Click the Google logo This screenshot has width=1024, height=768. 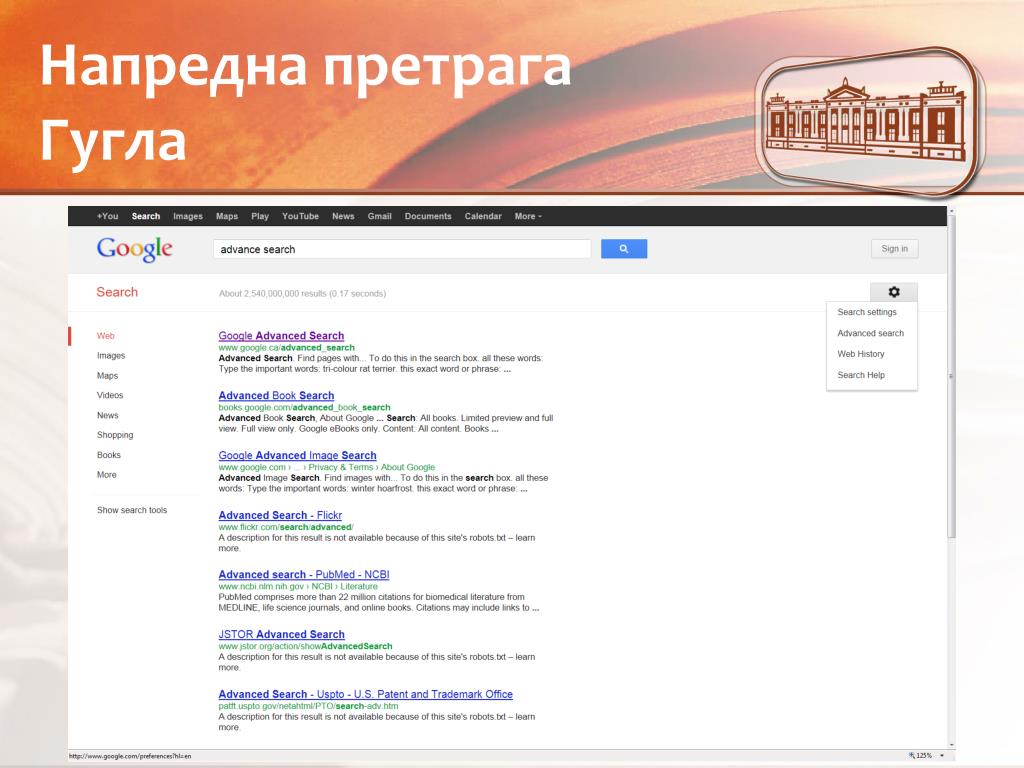point(135,249)
